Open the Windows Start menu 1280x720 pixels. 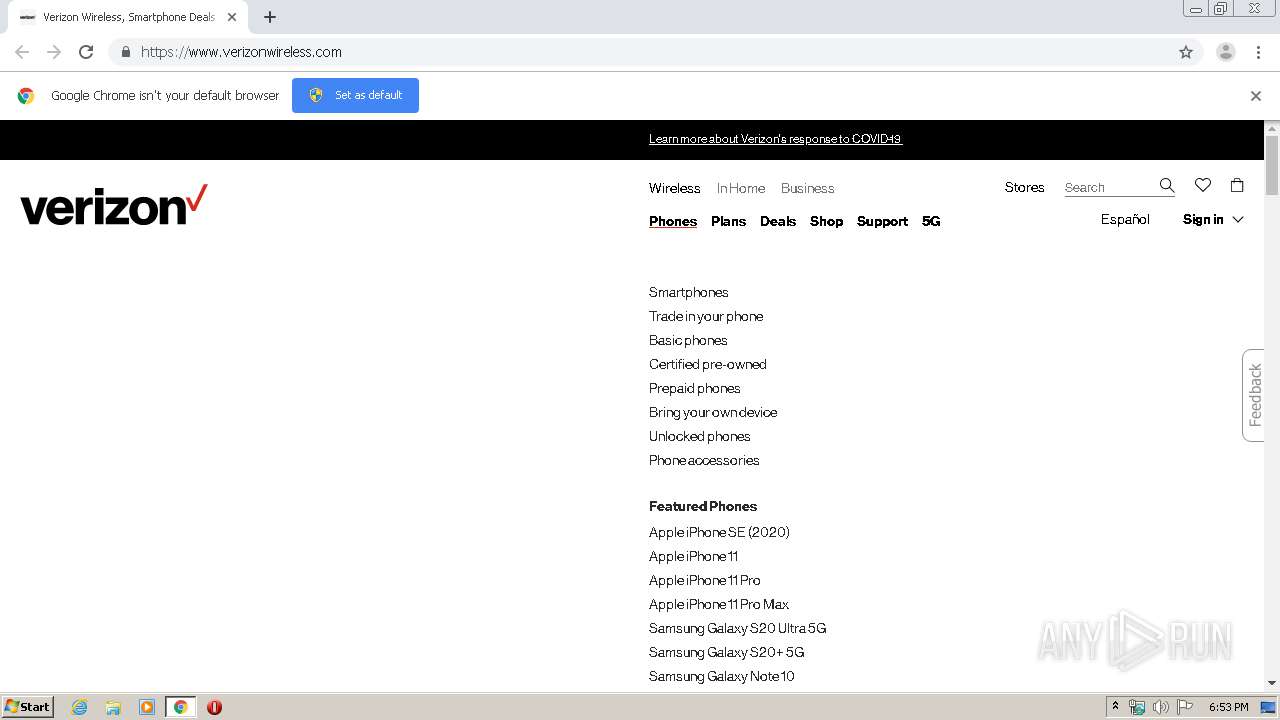(x=27, y=707)
